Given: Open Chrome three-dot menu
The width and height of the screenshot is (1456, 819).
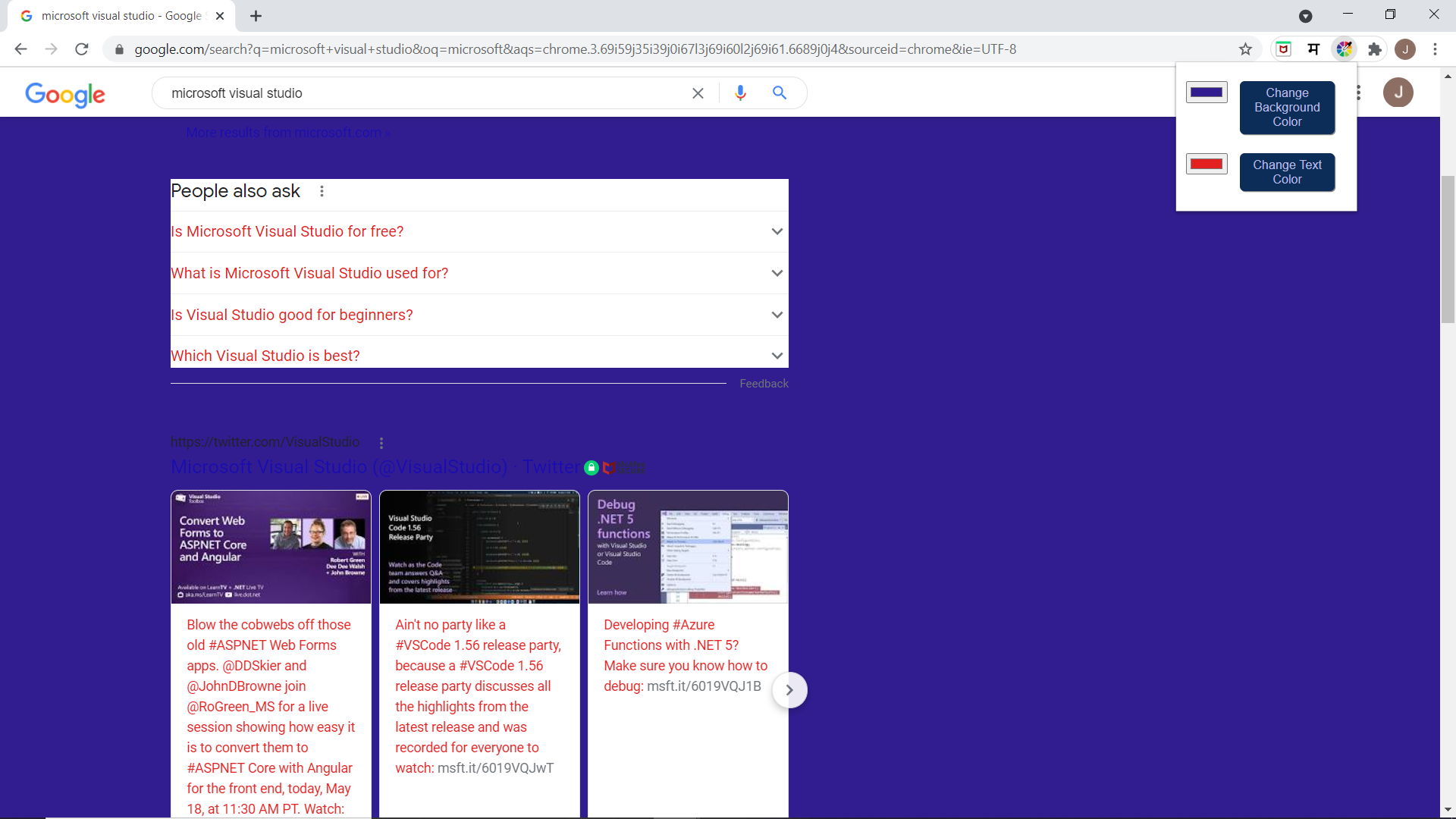Looking at the screenshot, I should coord(1435,49).
